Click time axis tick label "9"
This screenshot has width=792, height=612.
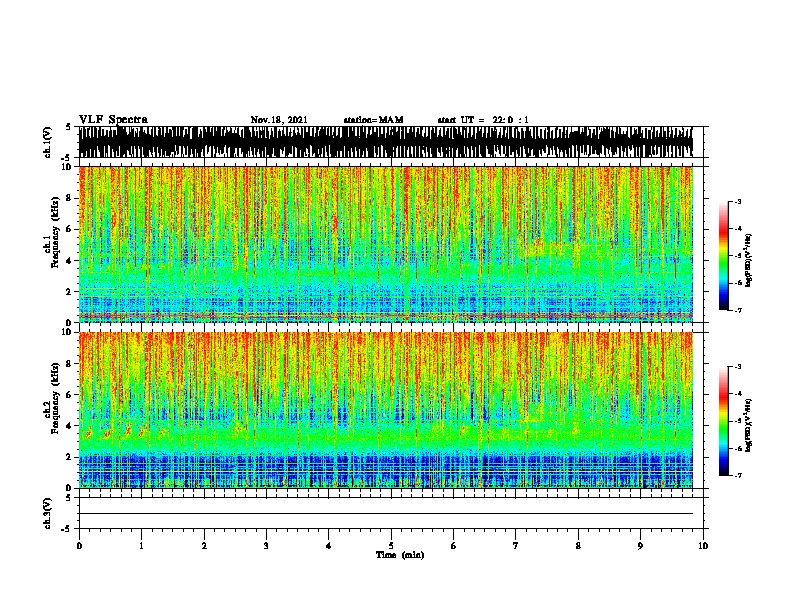pyautogui.click(x=640, y=546)
